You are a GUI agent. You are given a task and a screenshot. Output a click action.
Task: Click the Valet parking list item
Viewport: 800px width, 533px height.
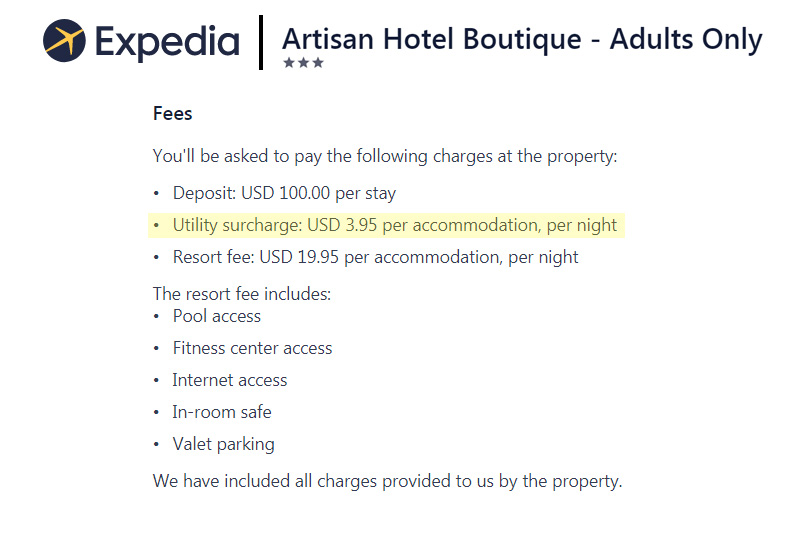click(x=223, y=444)
